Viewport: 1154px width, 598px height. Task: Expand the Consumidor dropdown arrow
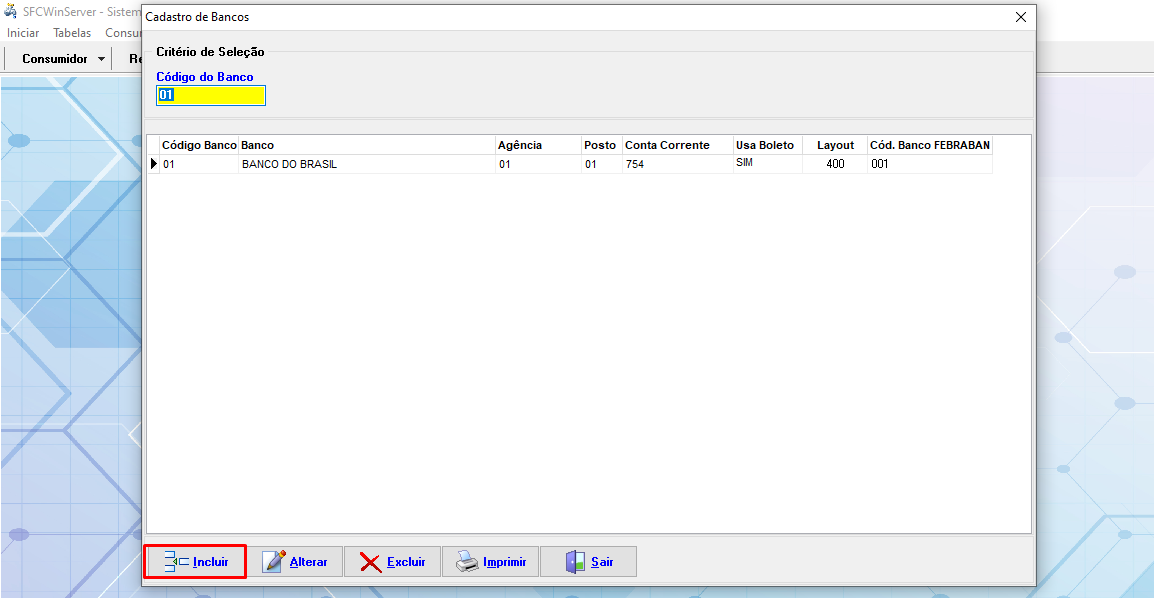click(x=101, y=59)
